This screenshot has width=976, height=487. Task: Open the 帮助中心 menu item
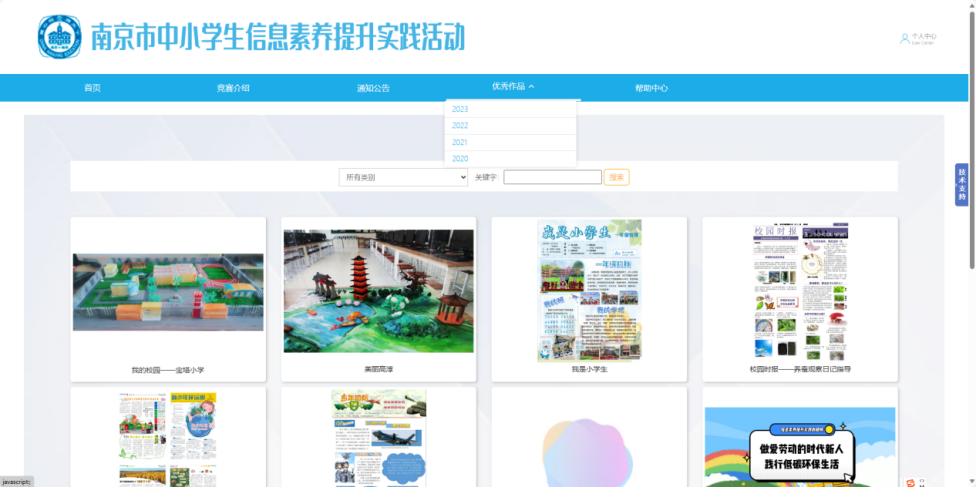pyautogui.click(x=651, y=88)
